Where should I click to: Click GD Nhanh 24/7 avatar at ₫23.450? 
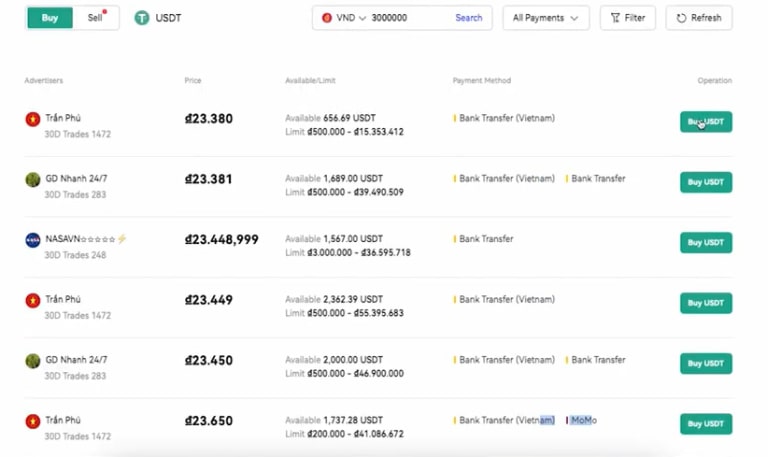(33, 360)
